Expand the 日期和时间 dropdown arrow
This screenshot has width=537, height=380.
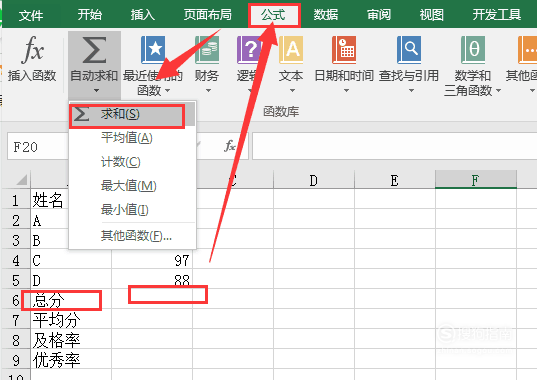tap(346, 91)
